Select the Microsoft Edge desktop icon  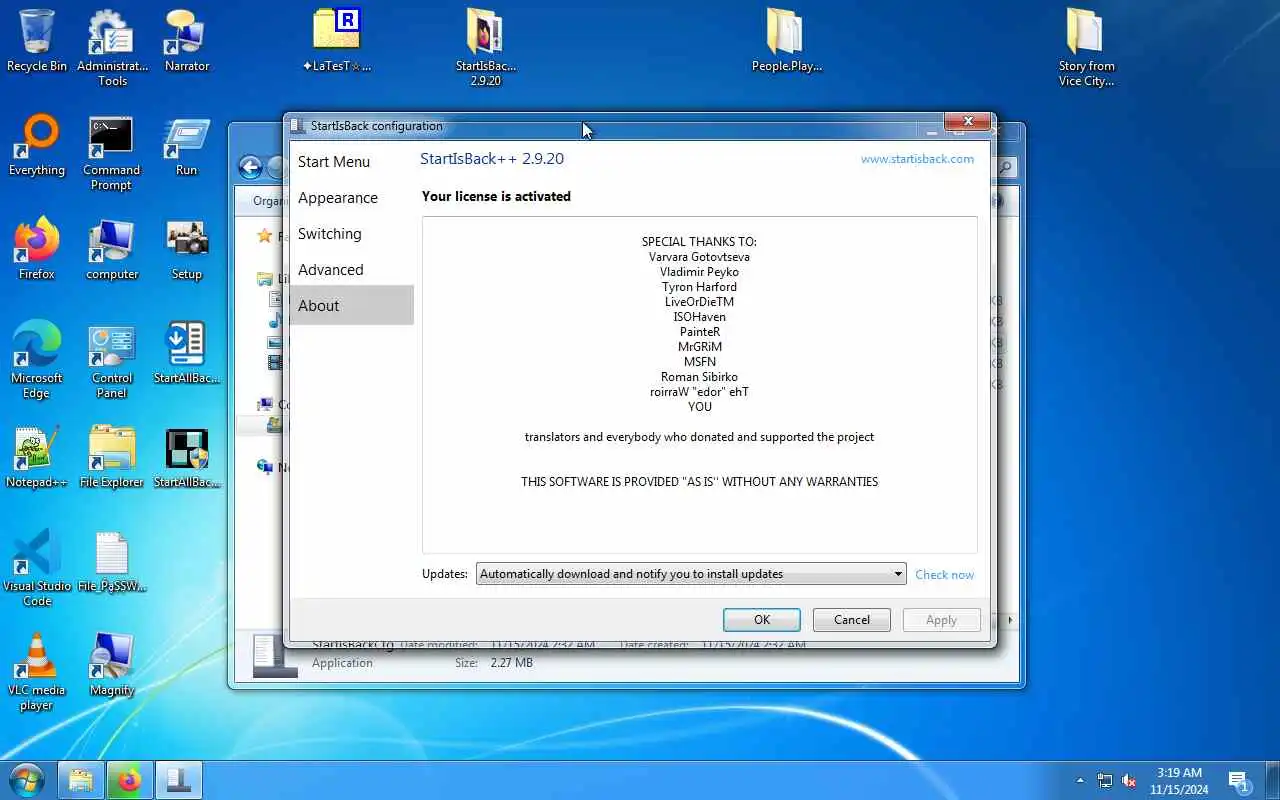[37, 359]
